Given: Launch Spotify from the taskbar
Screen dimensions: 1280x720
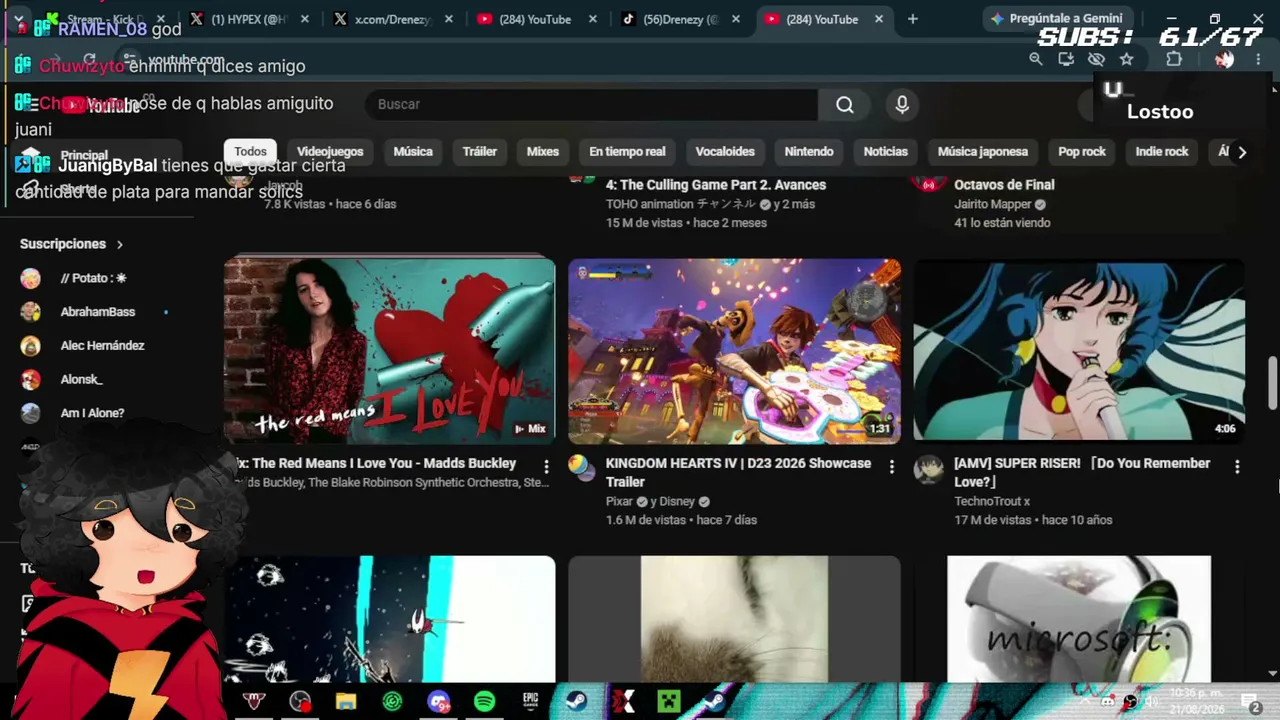Looking at the screenshot, I should click(x=484, y=702).
